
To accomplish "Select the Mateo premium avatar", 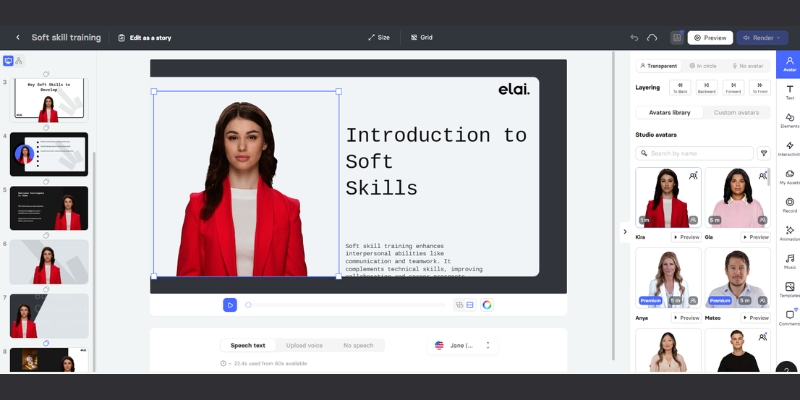I will pos(738,278).
